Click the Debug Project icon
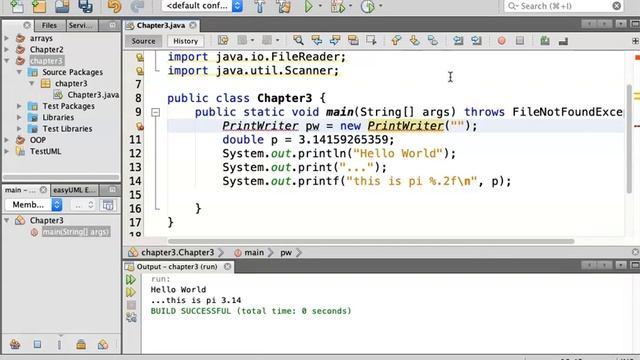The image size is (640, 360). [338, 6]
